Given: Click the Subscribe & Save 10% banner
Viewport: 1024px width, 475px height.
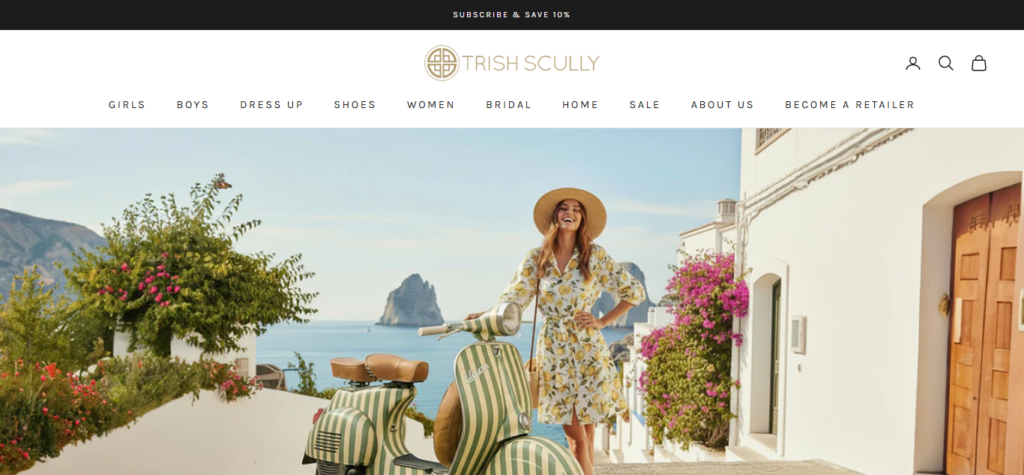Looking at the screenshot, I should point(512,14).
